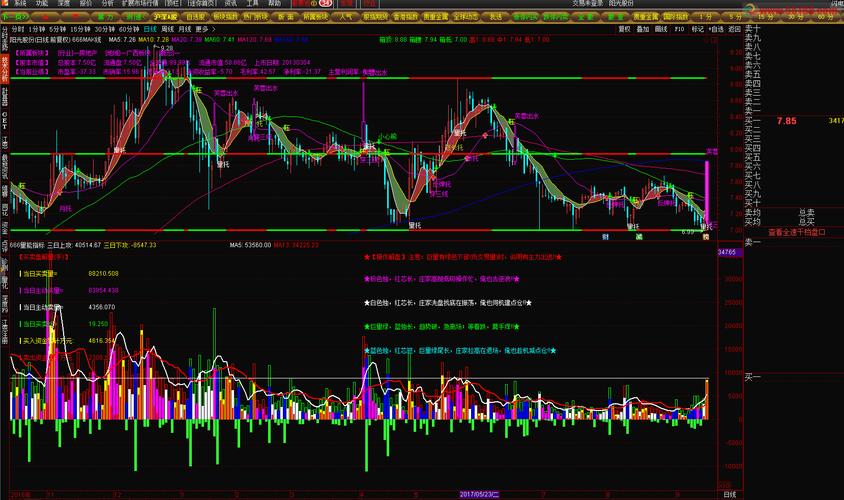Click the 全球动态 toolbar button

[467, 17]
